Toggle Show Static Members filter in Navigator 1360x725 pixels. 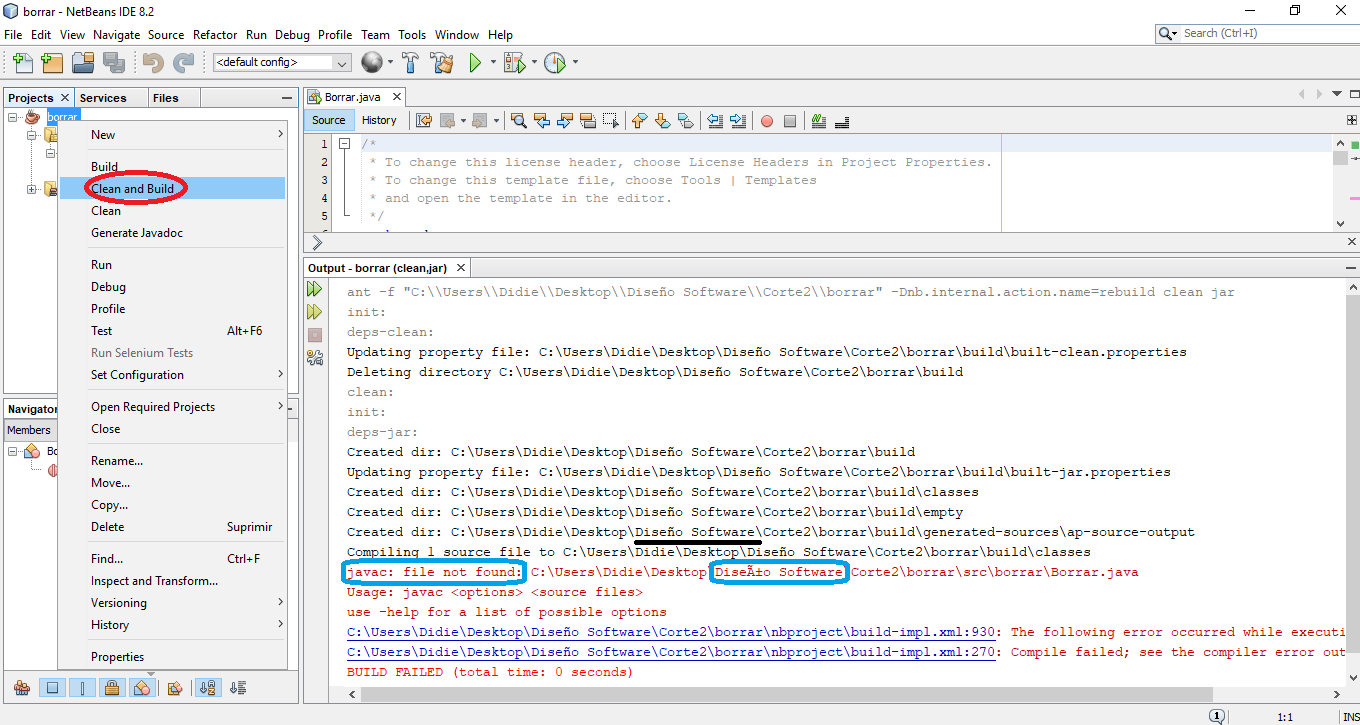tap(83, 688)
